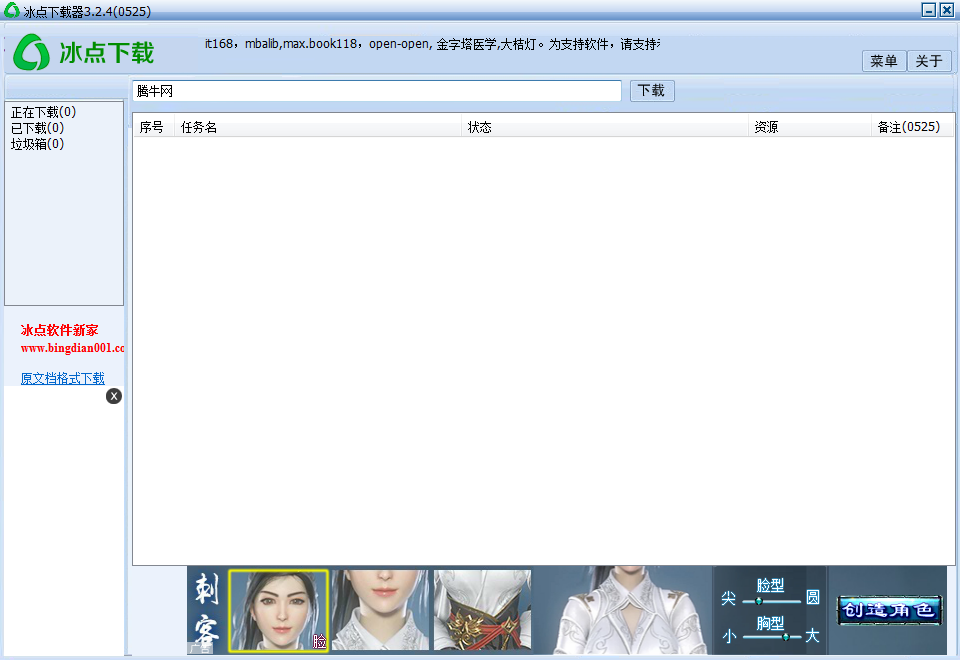The width and height of the screenshot is (960, 660).
Task: Select the highlighted face thumbnail
Action: pos(278,610)
